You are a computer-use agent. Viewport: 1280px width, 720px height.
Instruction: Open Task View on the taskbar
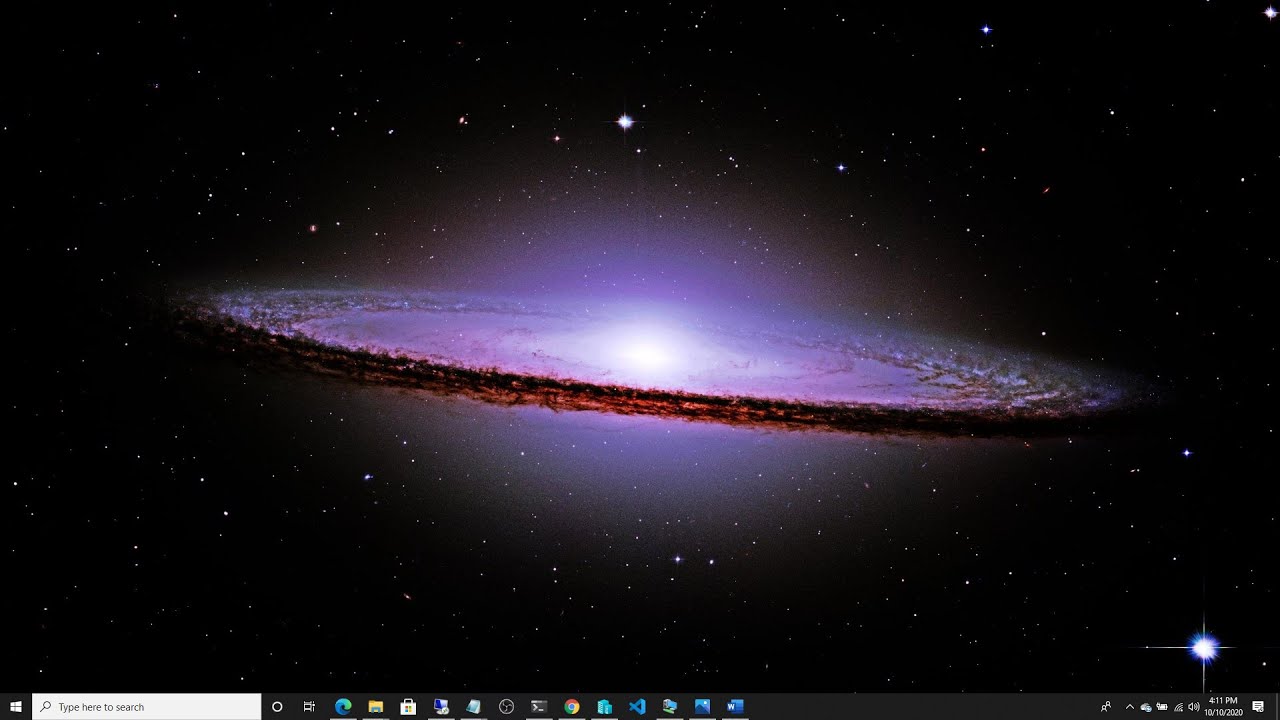click(x=310, y=706)
